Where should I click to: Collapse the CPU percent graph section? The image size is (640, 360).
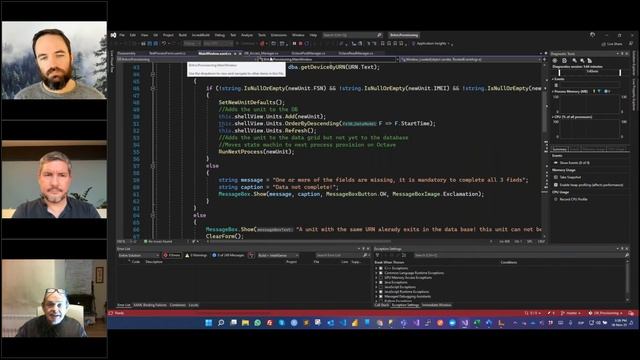pos(553,117)
